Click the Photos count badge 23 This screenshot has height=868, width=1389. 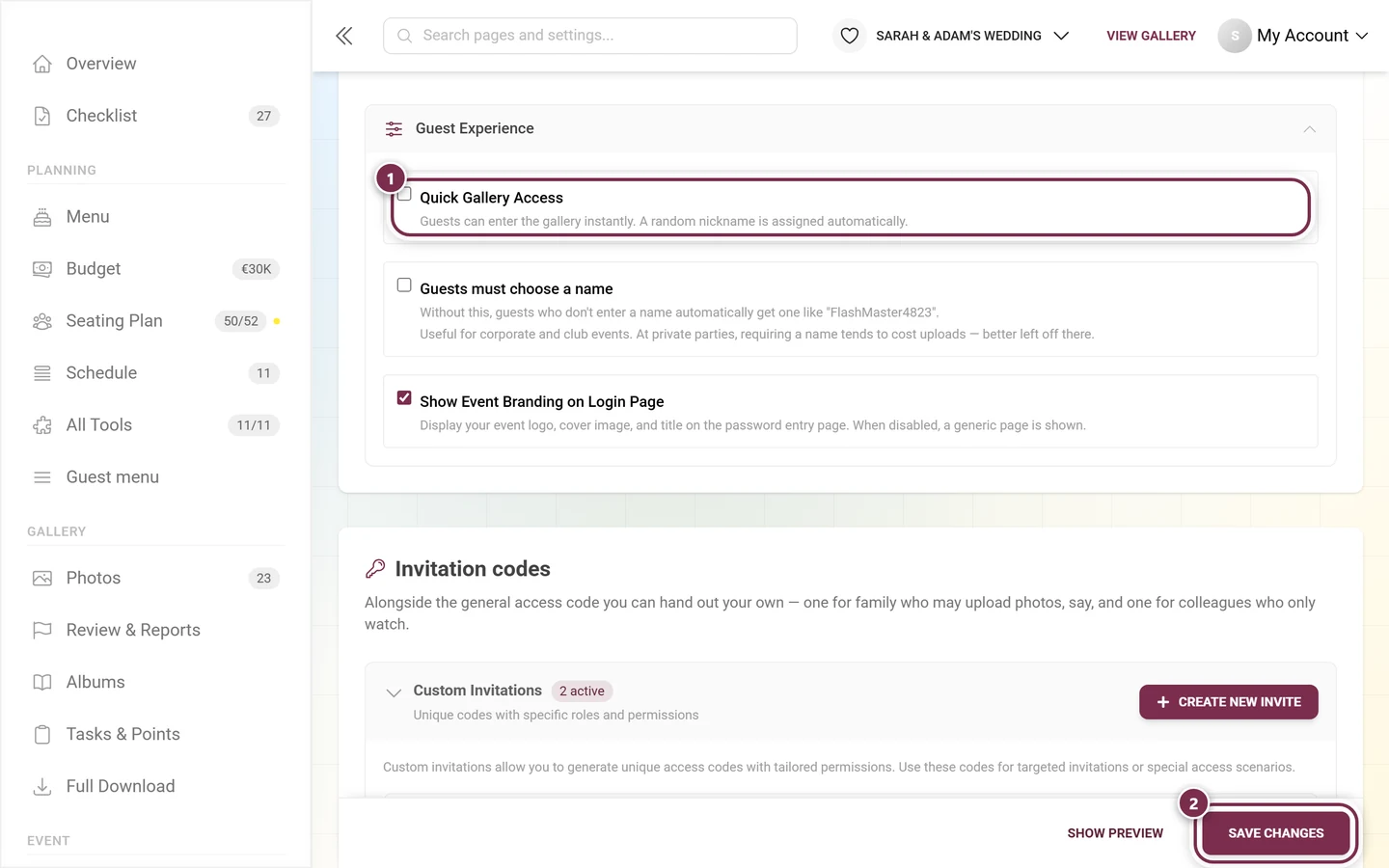coord(264,579)
